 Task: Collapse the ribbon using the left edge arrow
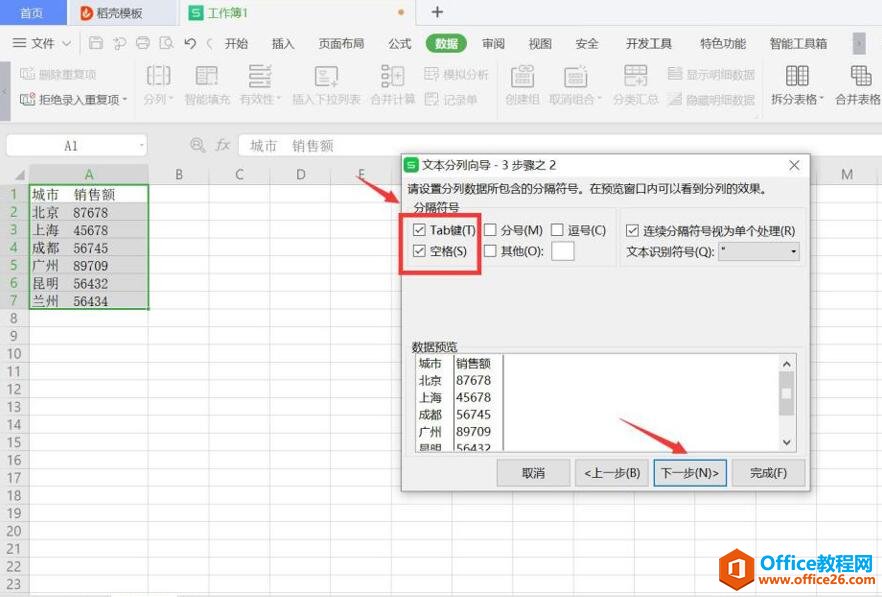[x=5, y=91]
